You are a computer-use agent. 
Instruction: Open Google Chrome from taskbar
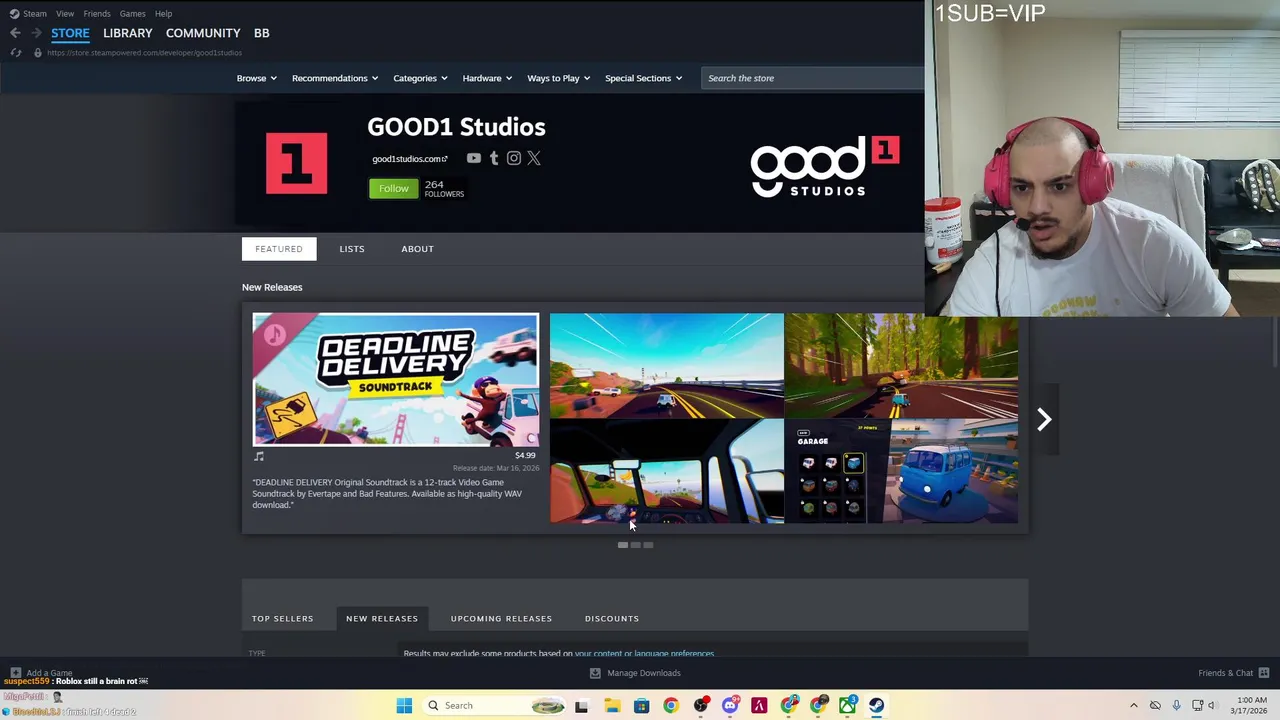coord(671,706)
